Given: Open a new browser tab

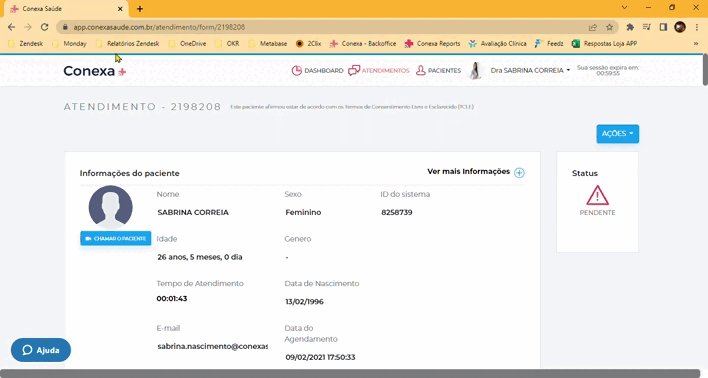Looking at the screenshot, I should [140, 9].
